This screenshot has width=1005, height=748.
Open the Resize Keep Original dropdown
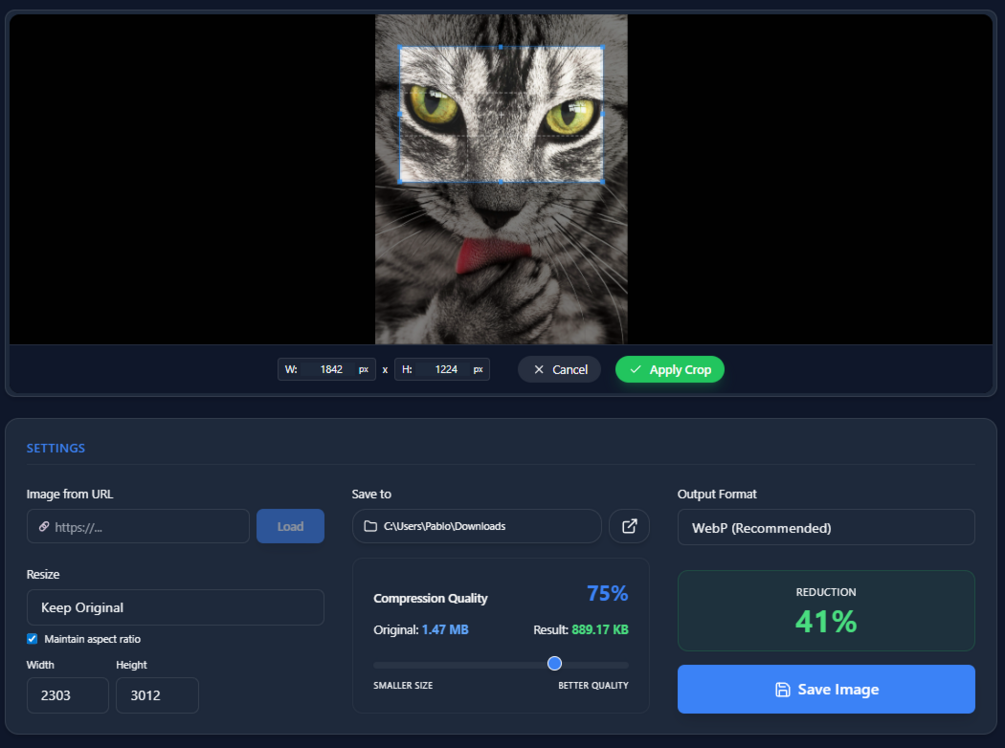click(175, 607)
